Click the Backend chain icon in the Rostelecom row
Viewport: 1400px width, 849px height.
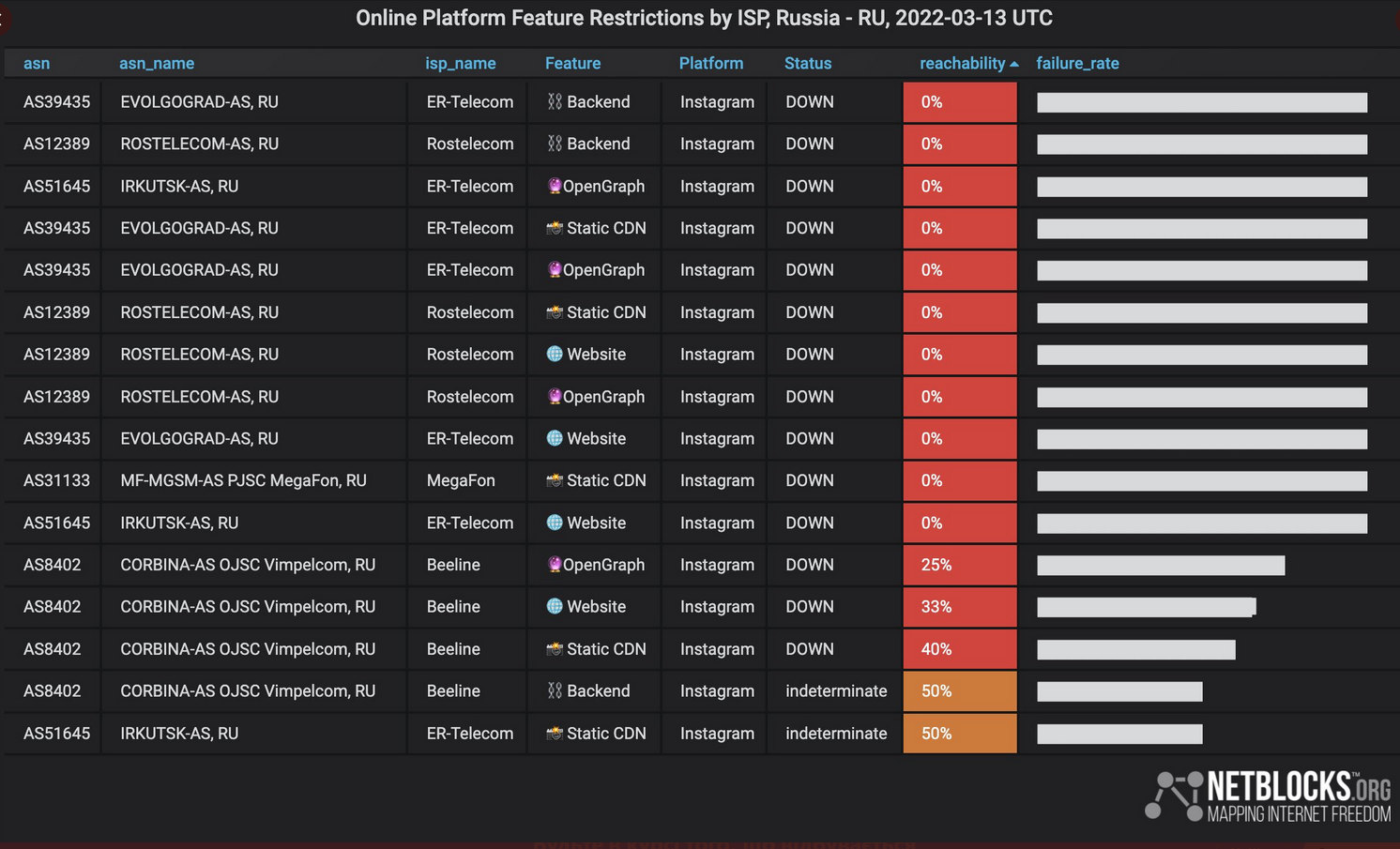click(555, 144)
